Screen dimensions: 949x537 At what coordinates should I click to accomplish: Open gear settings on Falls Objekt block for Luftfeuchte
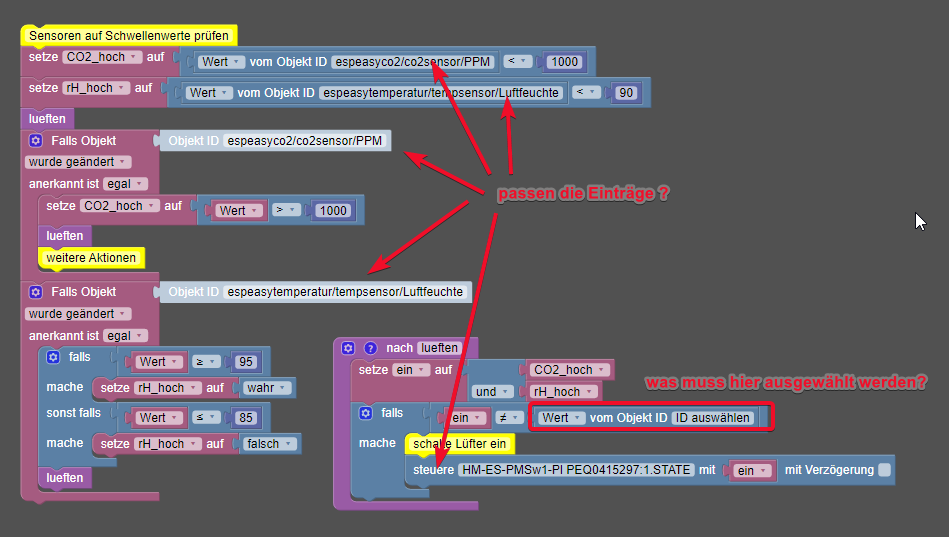36,292
